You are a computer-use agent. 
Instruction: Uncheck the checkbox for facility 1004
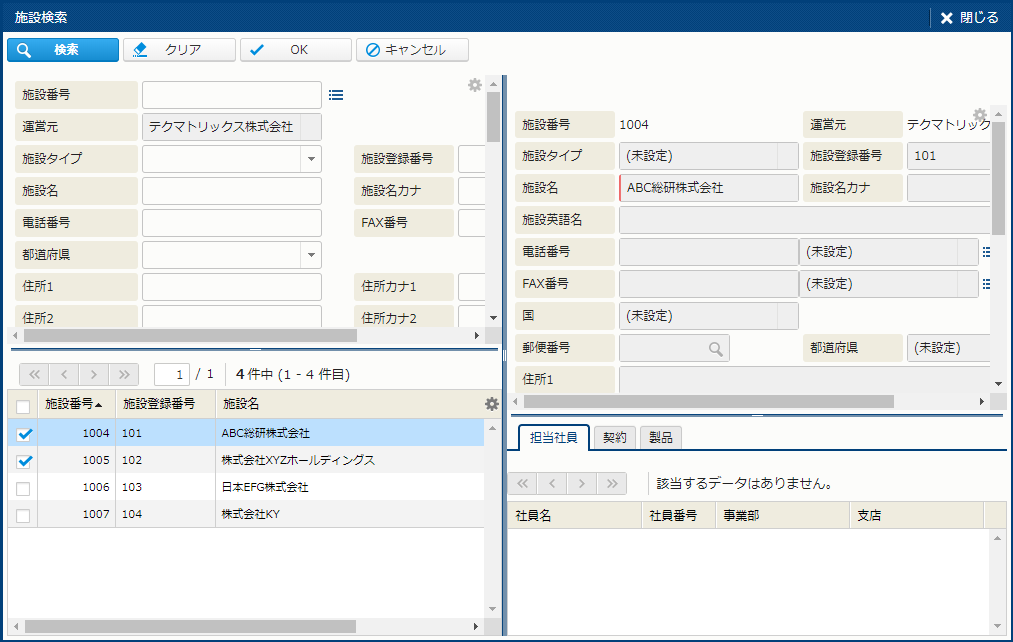(x=24, y=434)
